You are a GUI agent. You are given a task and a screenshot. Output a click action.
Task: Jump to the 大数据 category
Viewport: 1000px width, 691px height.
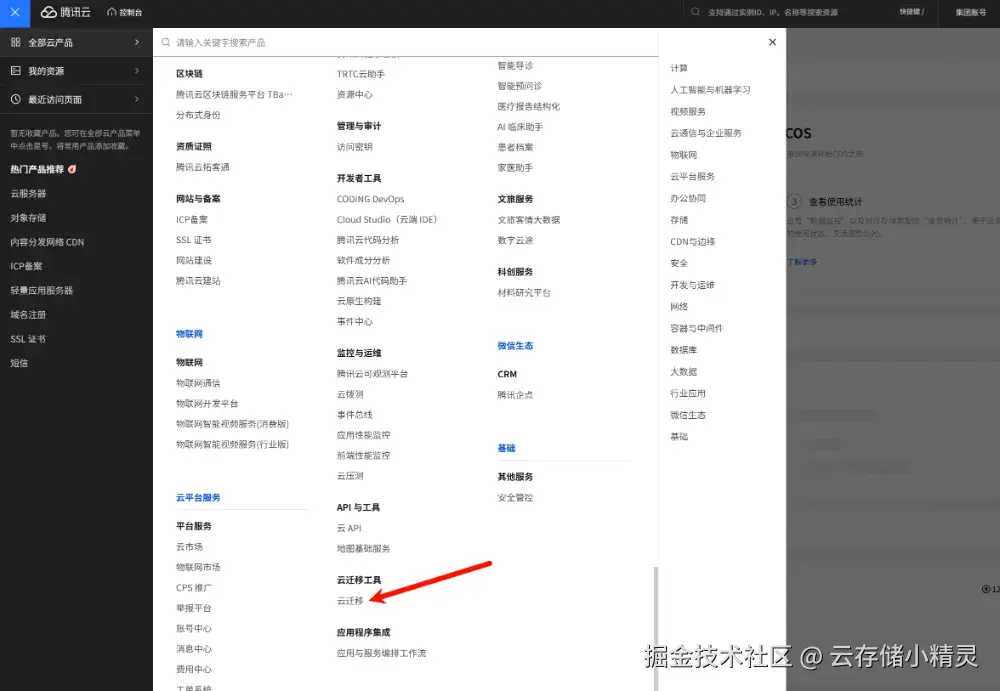[x=684, y=372]
